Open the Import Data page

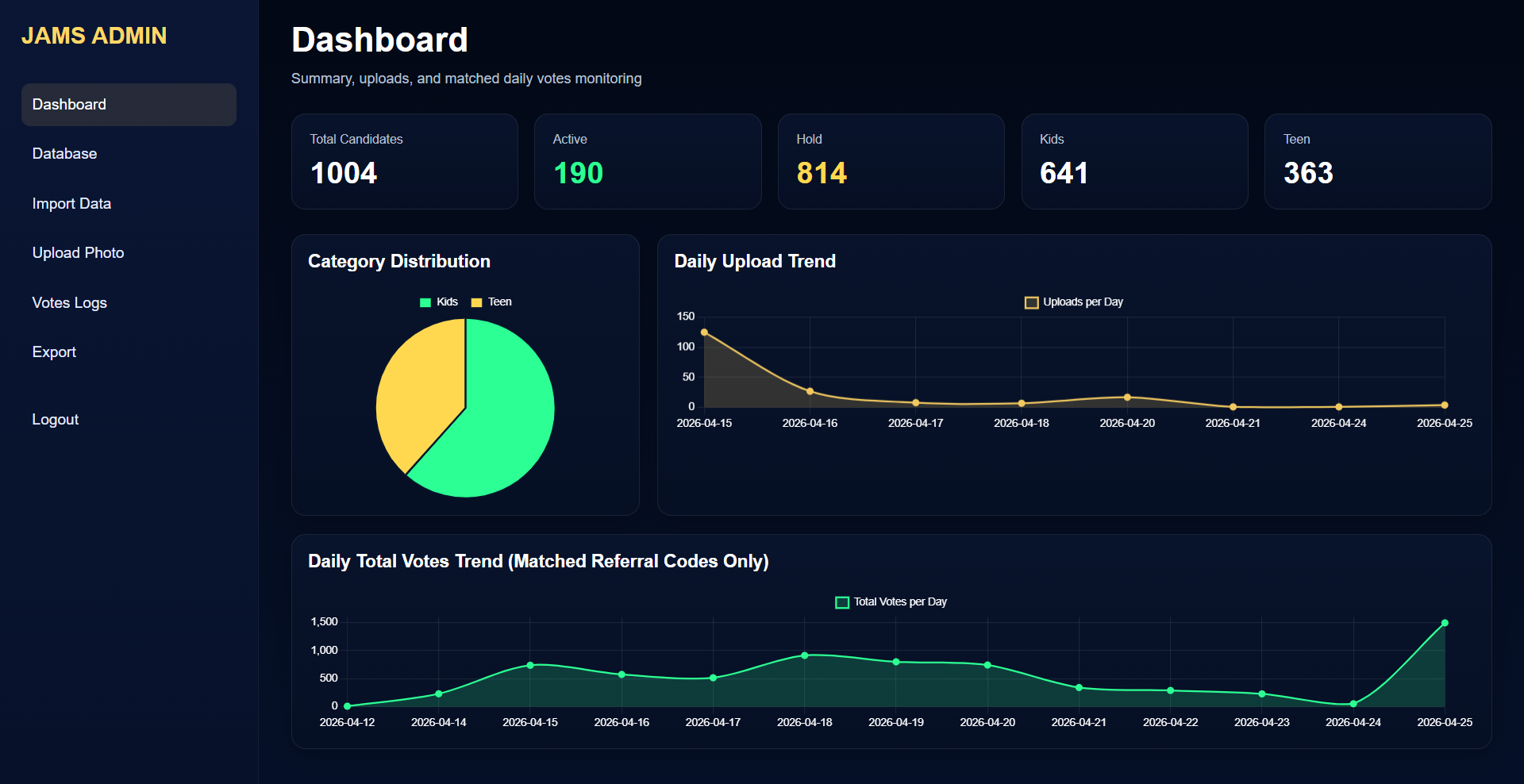71,204
